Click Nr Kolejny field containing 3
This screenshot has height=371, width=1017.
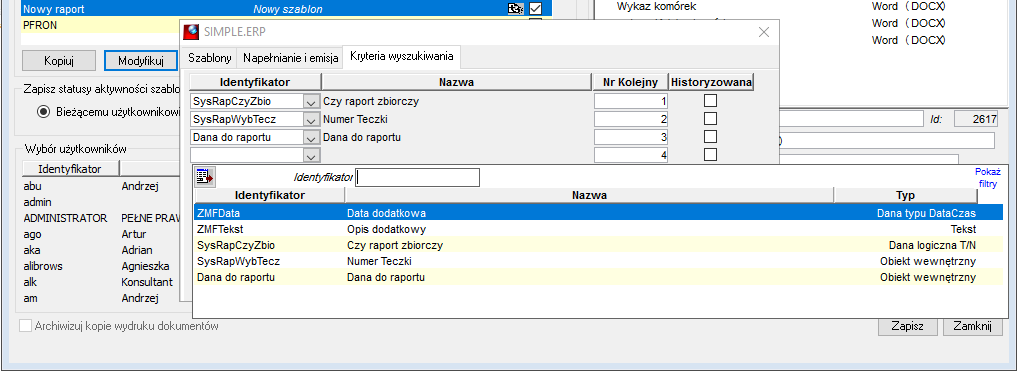pyautogui.click(x=631, y=137)
